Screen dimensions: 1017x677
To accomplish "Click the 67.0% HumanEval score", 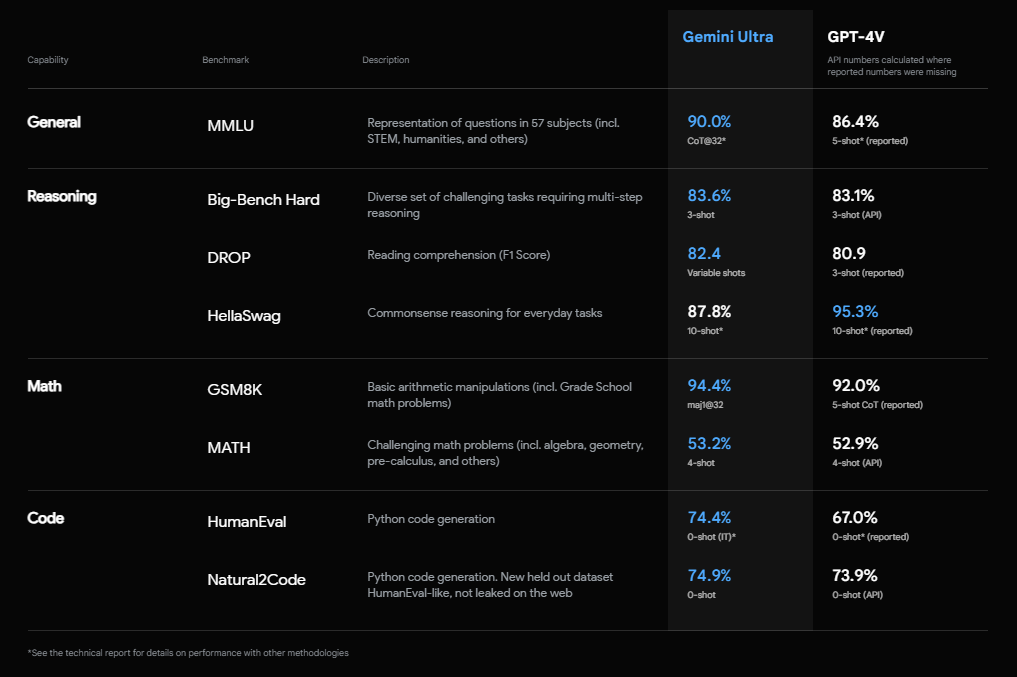I will click(855, 517).
